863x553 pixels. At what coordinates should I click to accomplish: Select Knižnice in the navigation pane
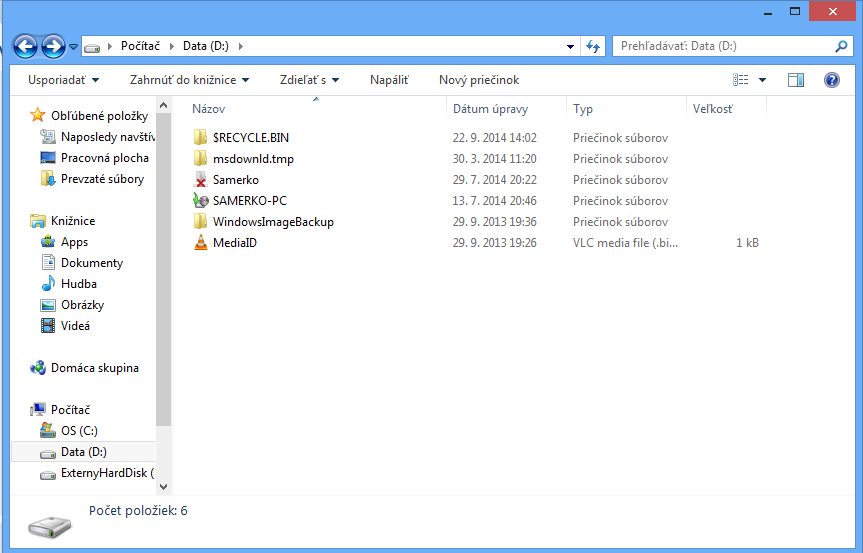(73, 221)
